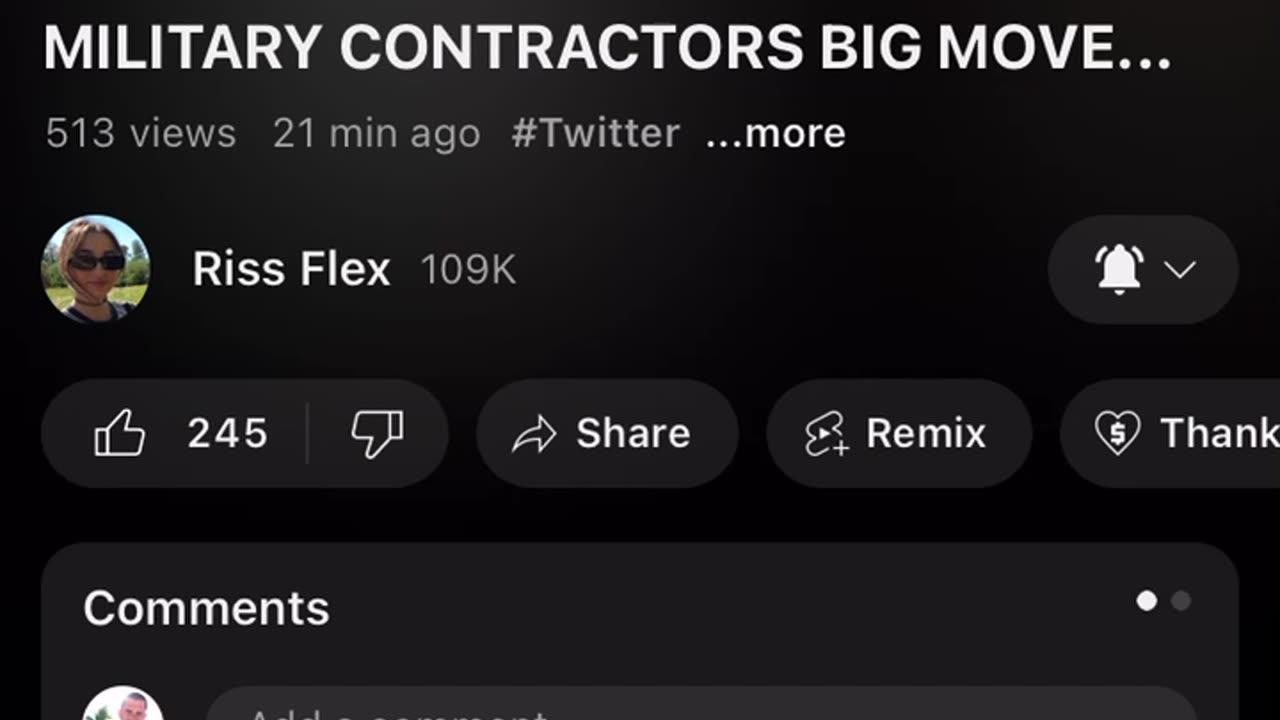Focus the Add a comment field
1280x720 pixels.
tap(700, 708)
